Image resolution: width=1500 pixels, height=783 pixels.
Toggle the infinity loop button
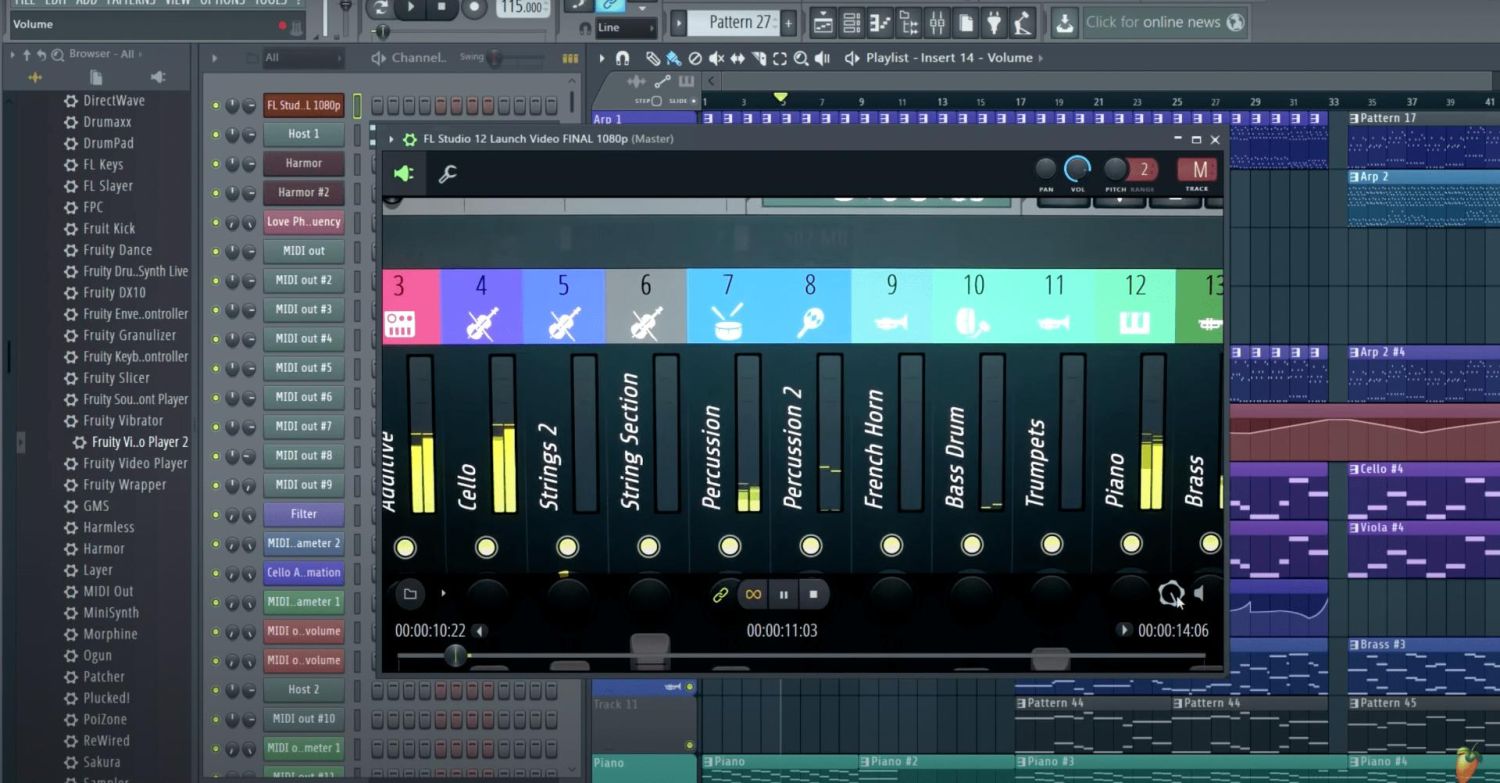(x=753, y=594)
